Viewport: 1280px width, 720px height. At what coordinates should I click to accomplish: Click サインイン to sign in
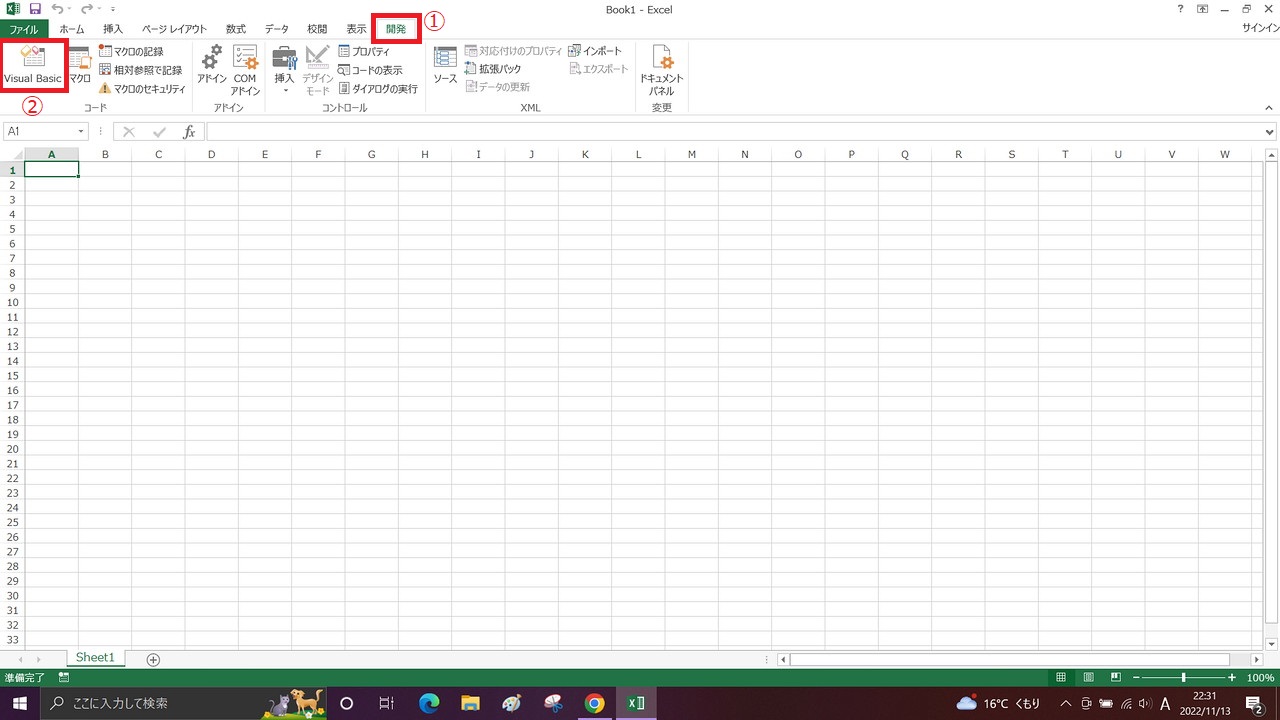(1260, 29)
